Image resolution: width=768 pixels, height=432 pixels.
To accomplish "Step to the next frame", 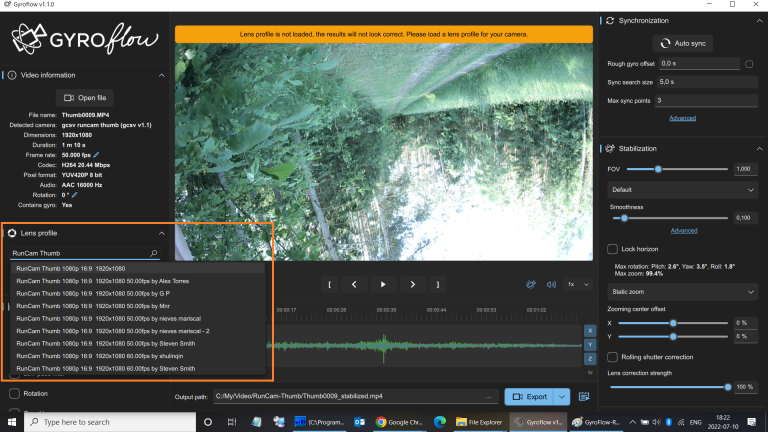I will pyautogui.click(x=412, y=285).
